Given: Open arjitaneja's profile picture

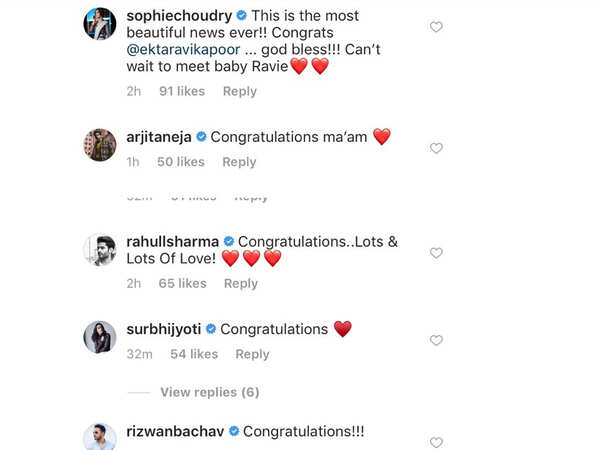Looking at the screenshot, I should [x=100, y=145].
